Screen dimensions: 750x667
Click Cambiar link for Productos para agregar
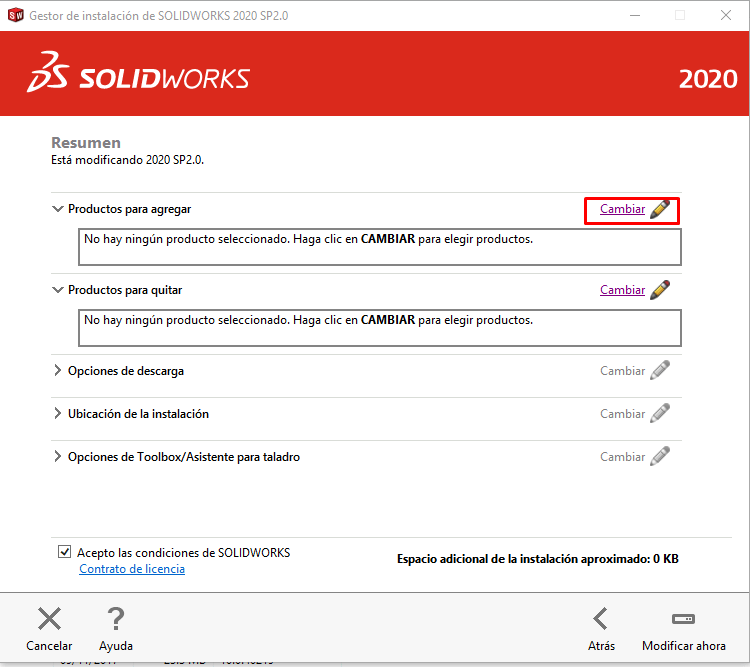pyautogui.click(x=622, y=209)
